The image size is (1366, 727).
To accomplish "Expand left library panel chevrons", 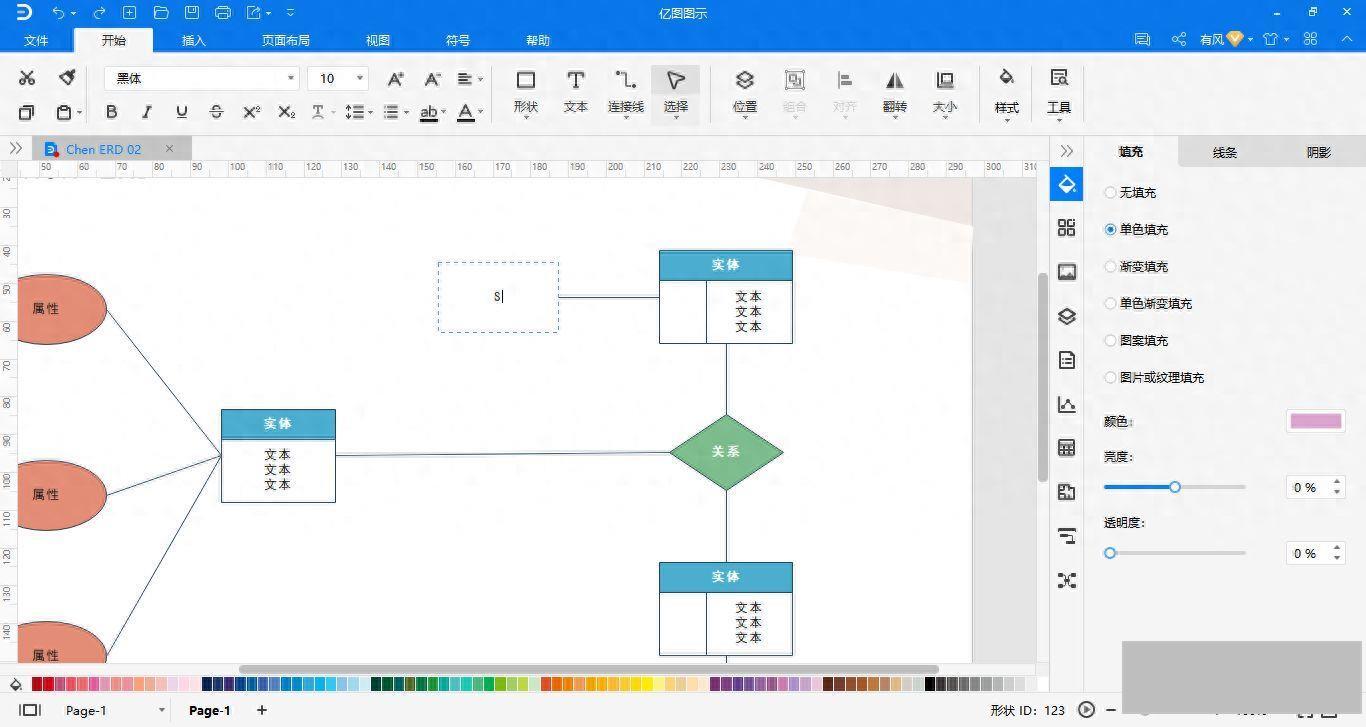I will 15,148.
